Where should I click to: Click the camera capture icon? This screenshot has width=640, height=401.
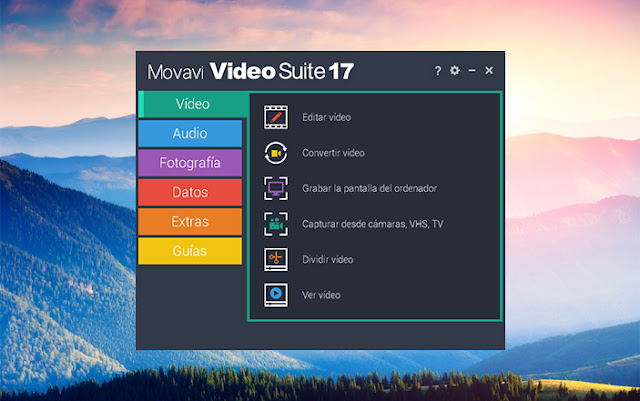coord(276,224)
